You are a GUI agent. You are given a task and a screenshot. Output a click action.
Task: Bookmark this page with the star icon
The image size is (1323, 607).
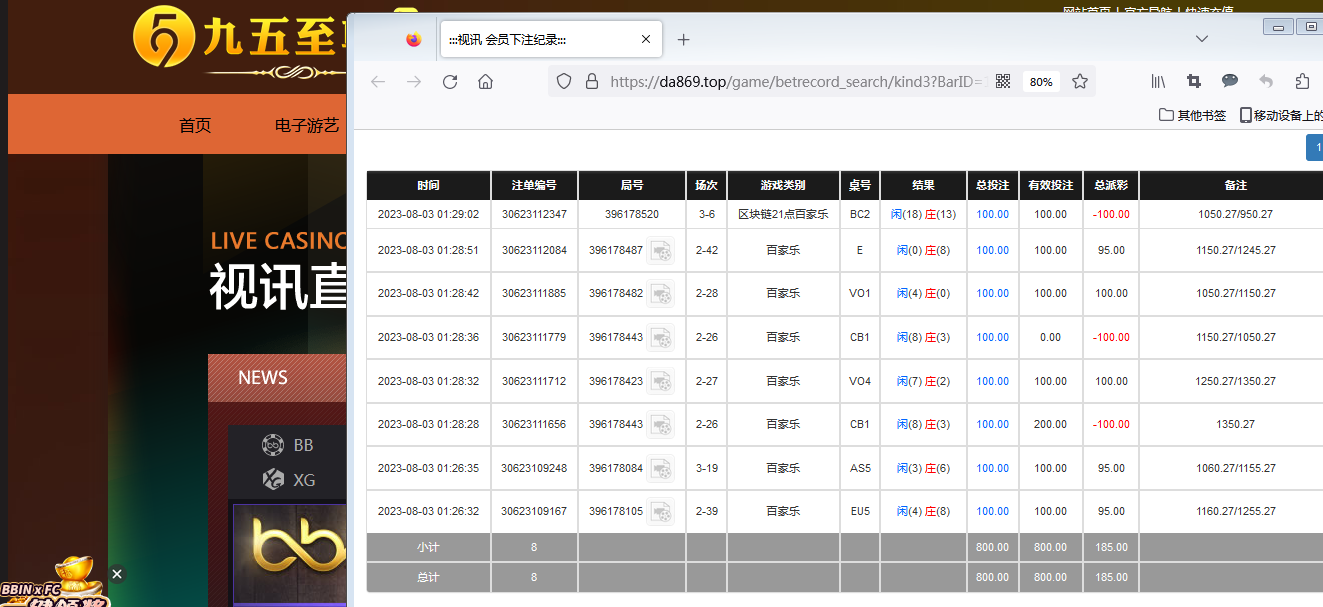click(1080, 82)
